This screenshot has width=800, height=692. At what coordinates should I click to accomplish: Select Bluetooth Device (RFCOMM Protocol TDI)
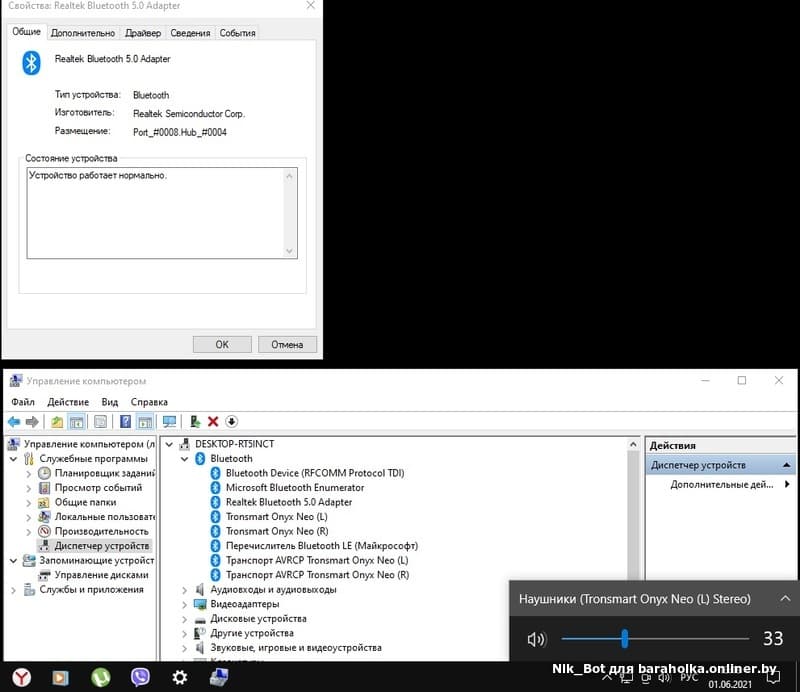click(315, 473)
